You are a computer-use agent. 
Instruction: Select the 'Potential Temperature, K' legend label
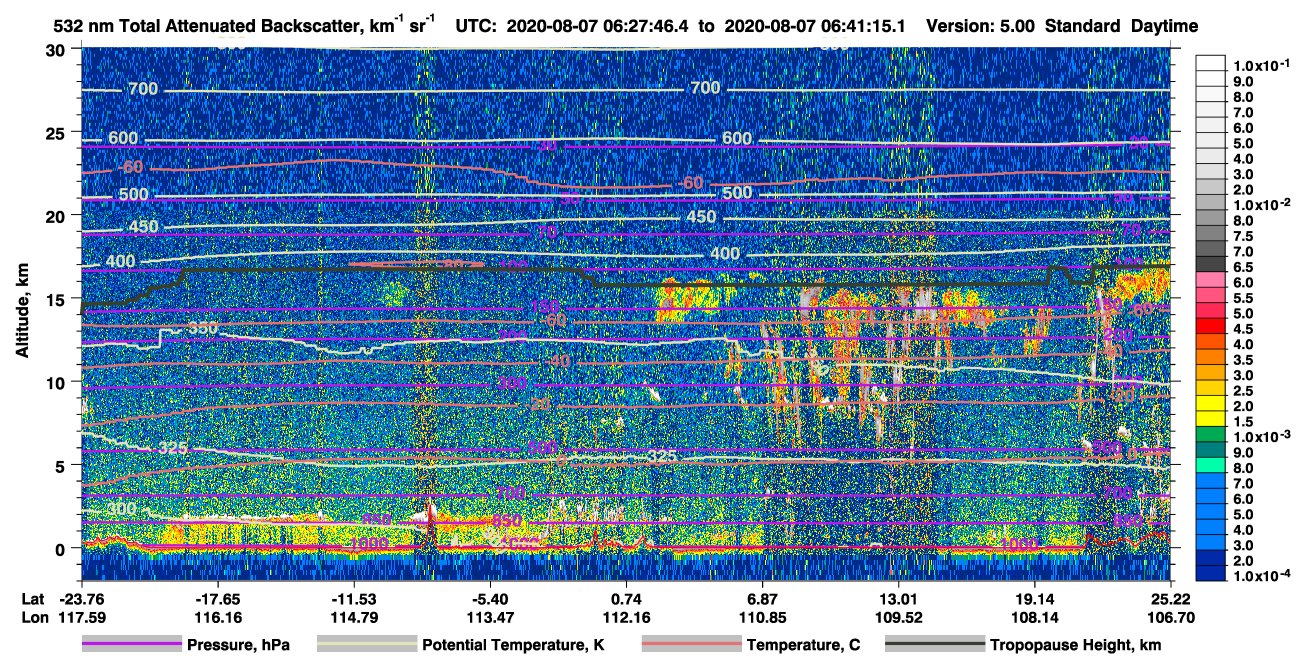(x=513, y=645)
